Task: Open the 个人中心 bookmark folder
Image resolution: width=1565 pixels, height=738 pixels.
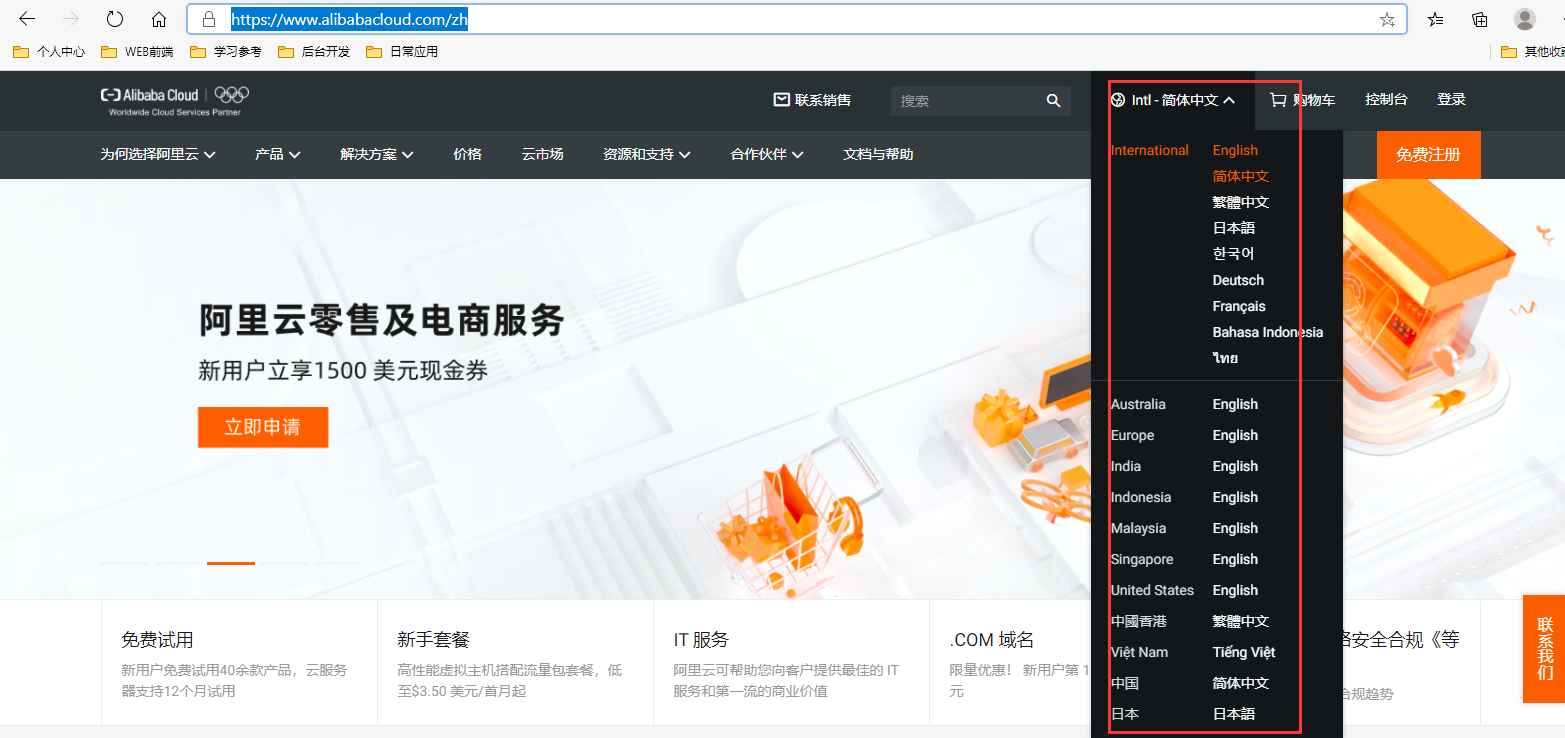Action: 49,51
